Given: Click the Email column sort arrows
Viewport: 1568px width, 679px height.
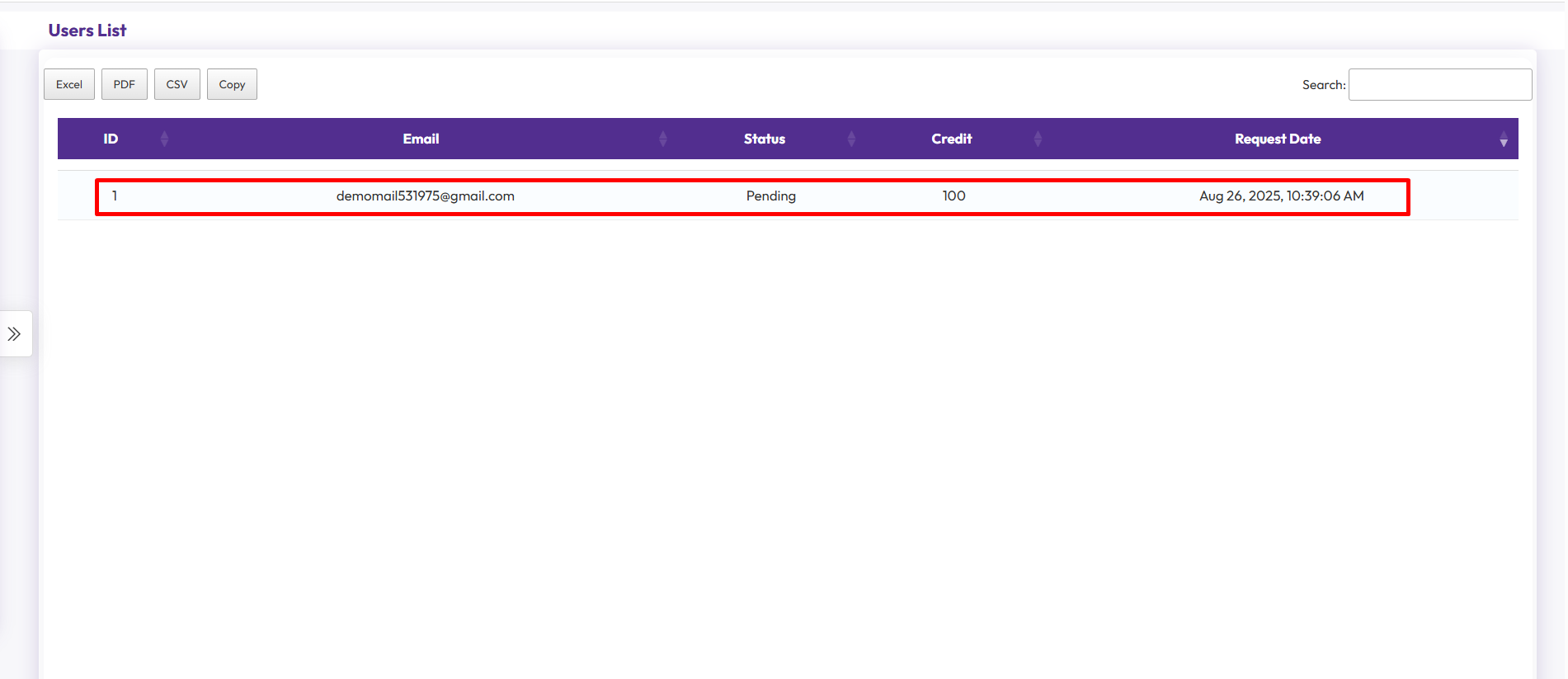Looking at the screenshot, I should (x=662, y=139).
